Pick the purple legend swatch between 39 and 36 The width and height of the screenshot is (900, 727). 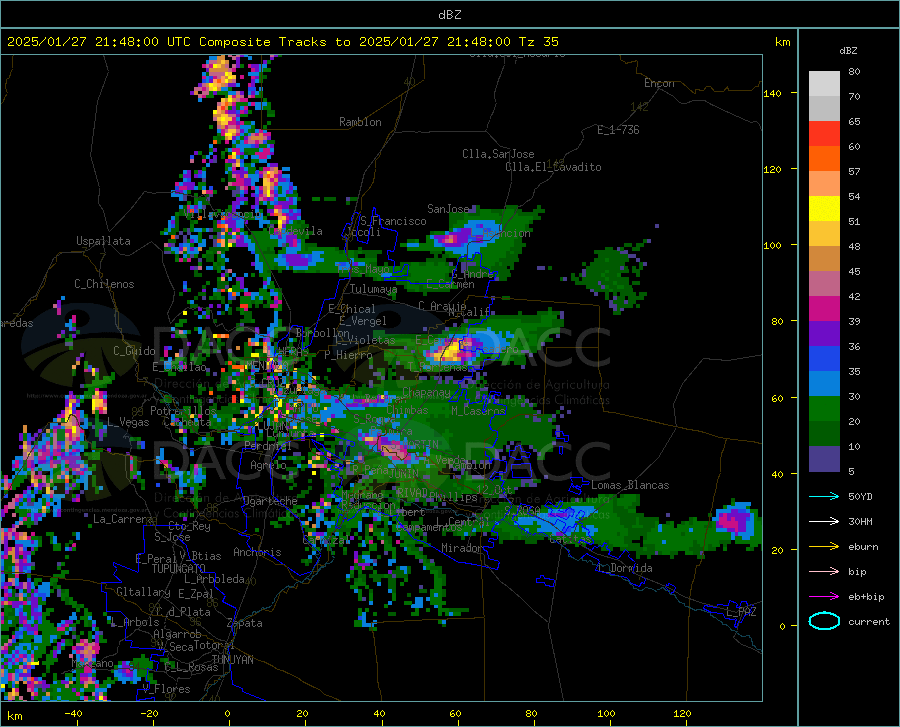click(x=824, y=334)
